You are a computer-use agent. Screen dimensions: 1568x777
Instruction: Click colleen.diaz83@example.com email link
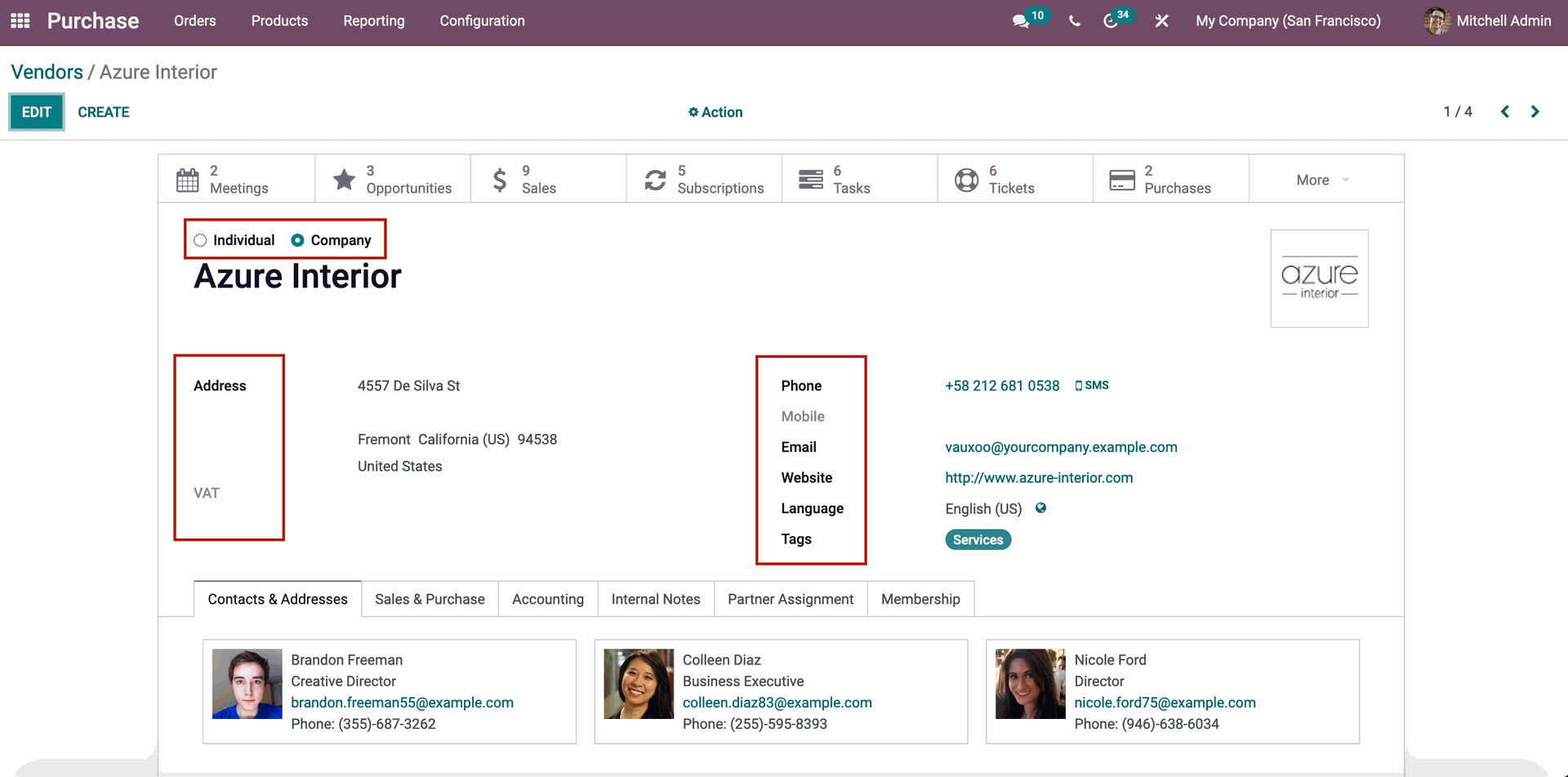click(777, 703)
